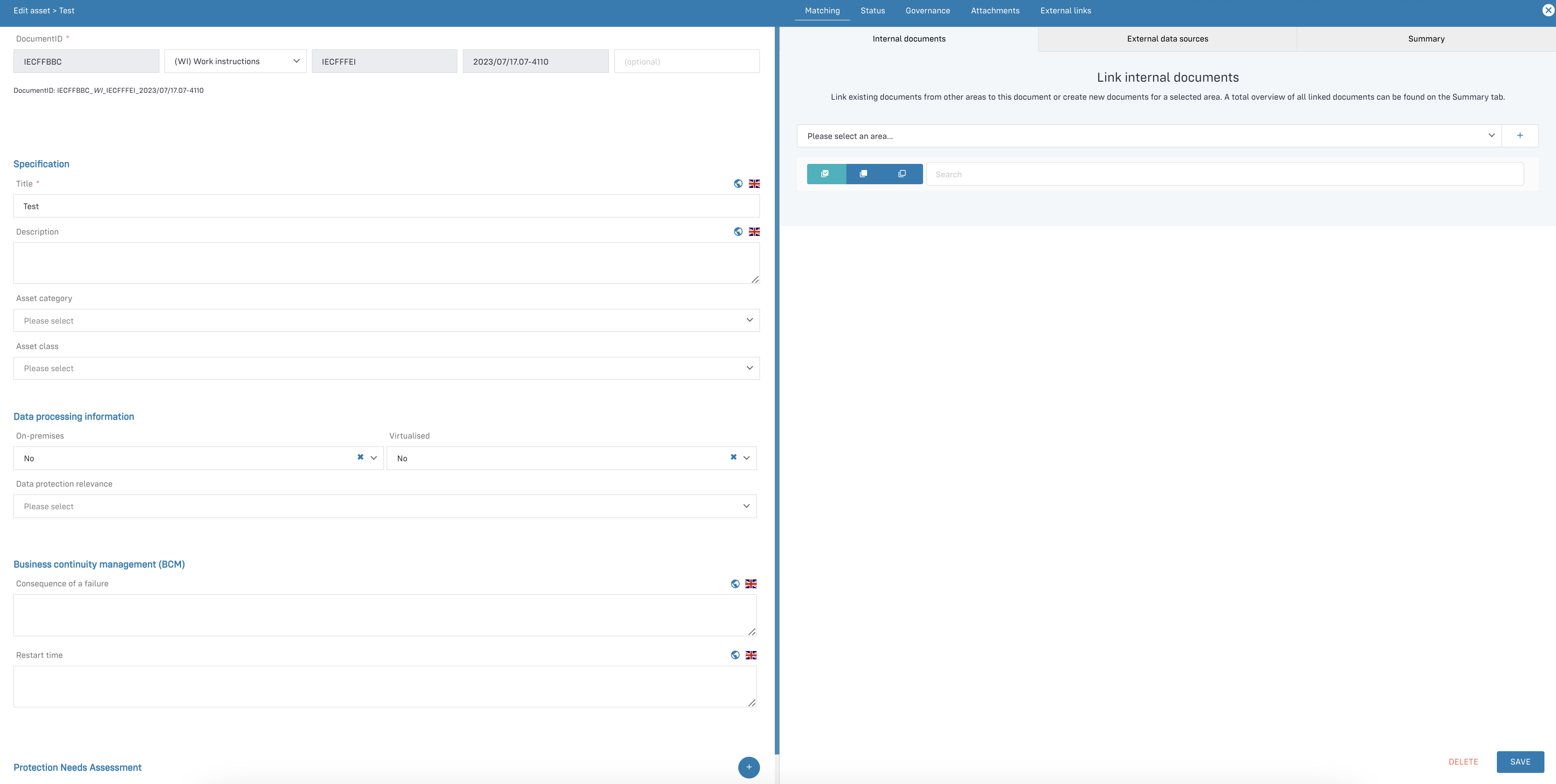Clear the On-premises value with the X icon
1556x784 pixels.
(360, 458)
